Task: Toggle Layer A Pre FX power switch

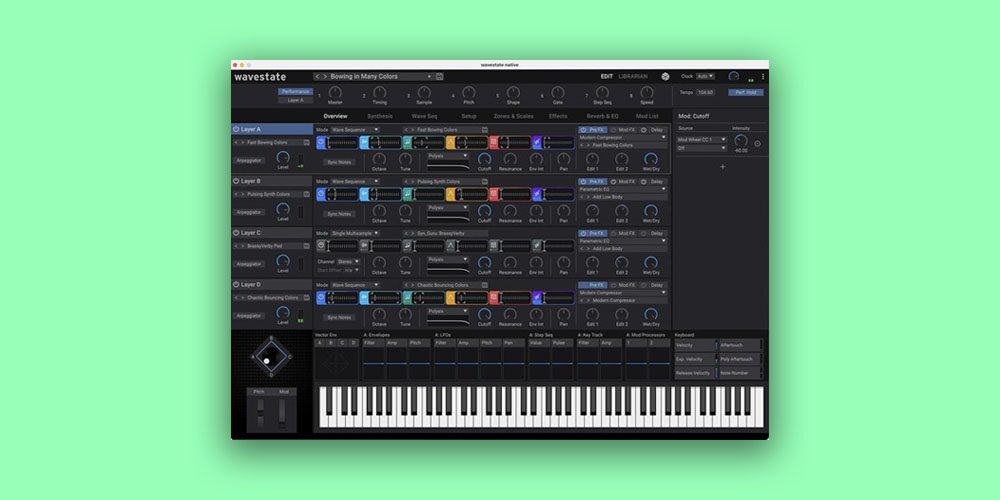Action: click(x=583, y=129)
